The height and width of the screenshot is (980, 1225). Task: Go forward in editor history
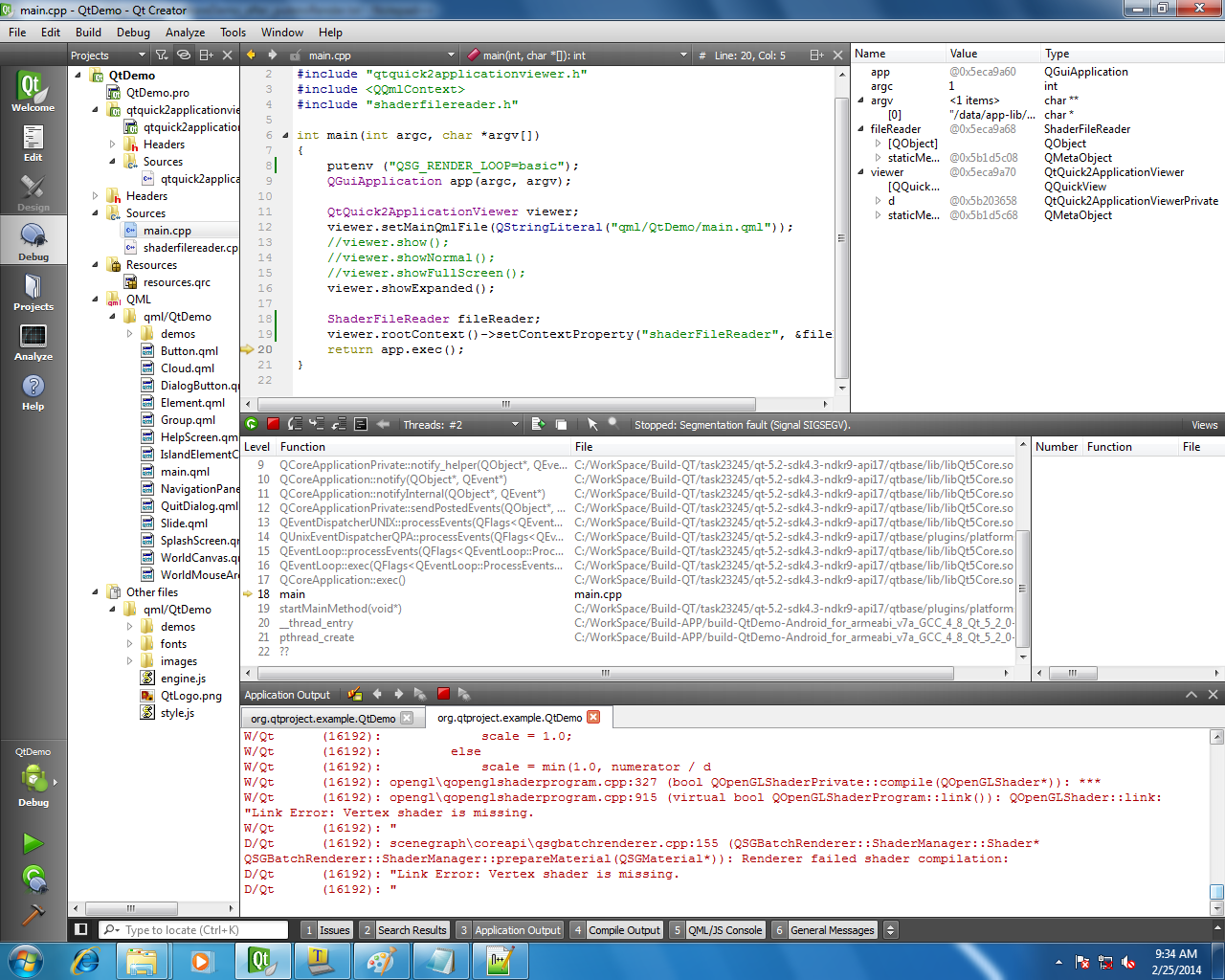pos(273,55)
